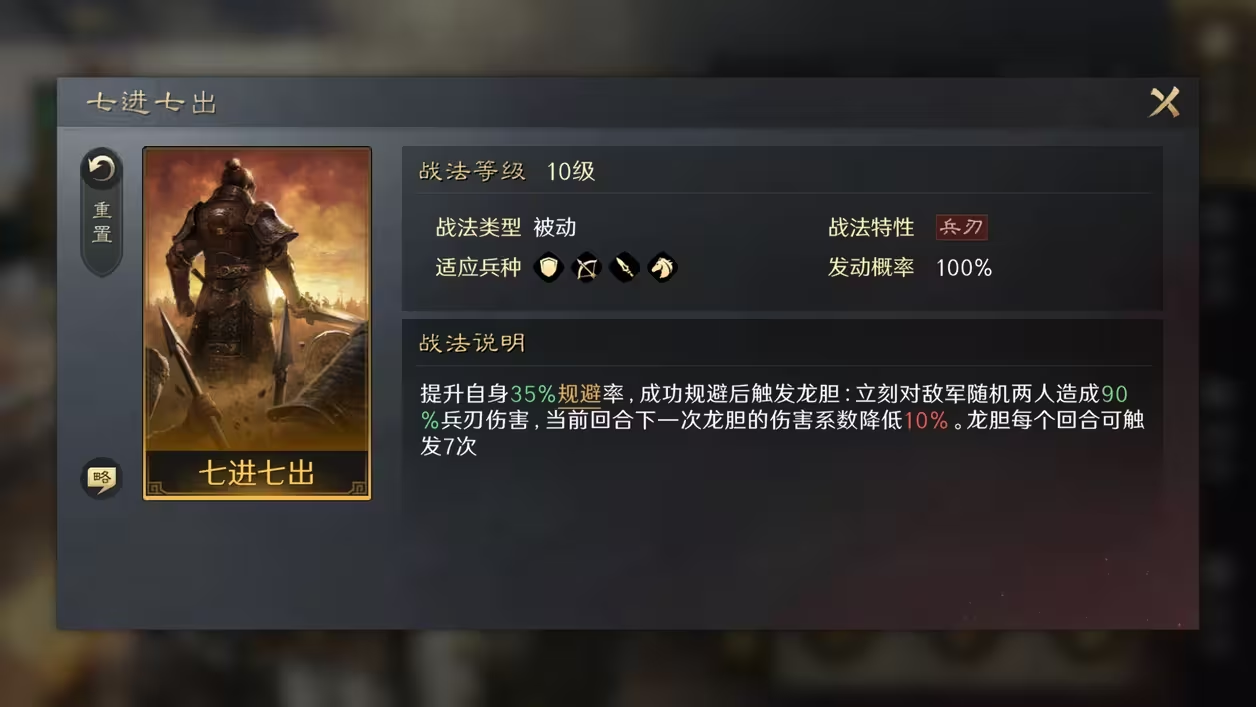Image resolution: width=1256 pixels, height=707 pixels.
Task: Select the horse cavalry troop icon
Action: point(662,267)
